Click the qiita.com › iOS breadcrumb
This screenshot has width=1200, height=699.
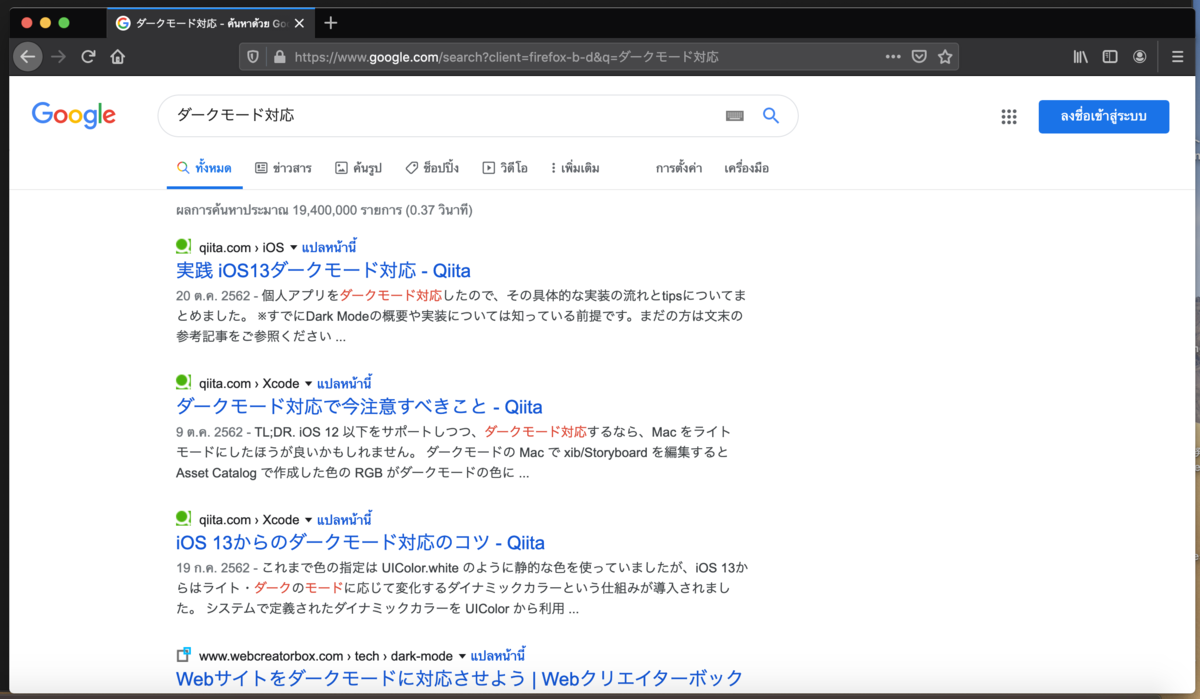tap(241, 247)
